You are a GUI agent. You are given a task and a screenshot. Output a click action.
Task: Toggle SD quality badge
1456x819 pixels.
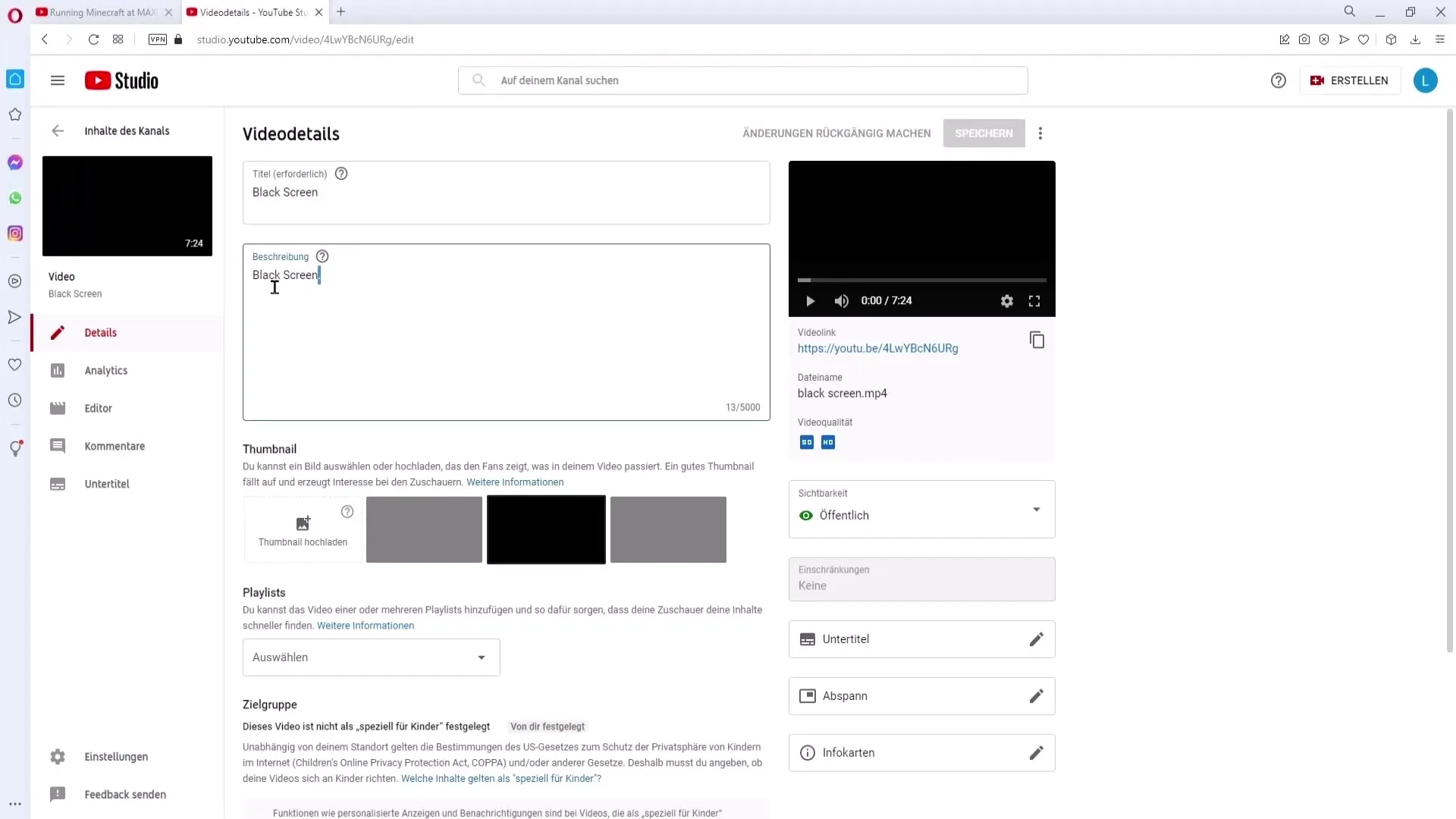pos(806,441)
